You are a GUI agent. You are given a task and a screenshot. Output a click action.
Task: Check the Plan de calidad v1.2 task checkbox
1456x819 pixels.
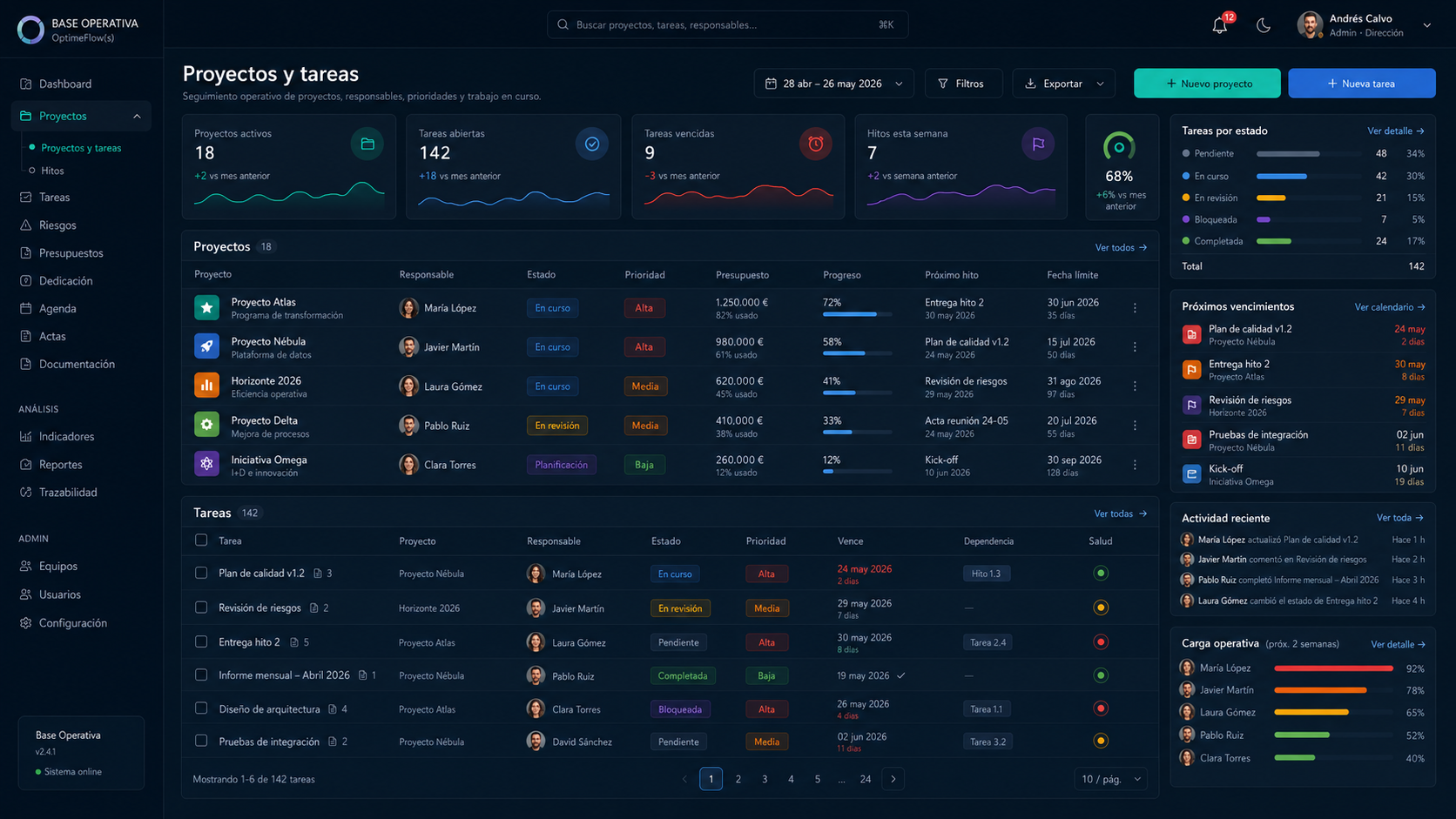[201, 574]
